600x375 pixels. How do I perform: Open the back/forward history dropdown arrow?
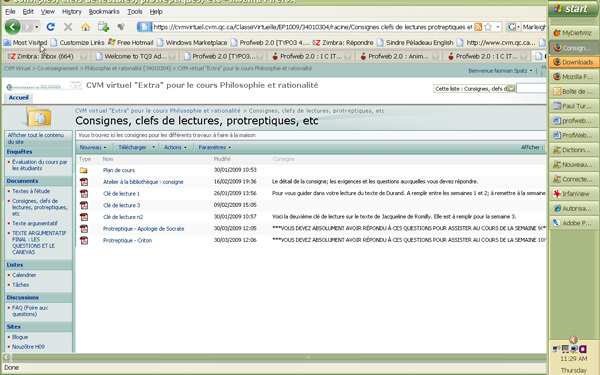point(37,27)
